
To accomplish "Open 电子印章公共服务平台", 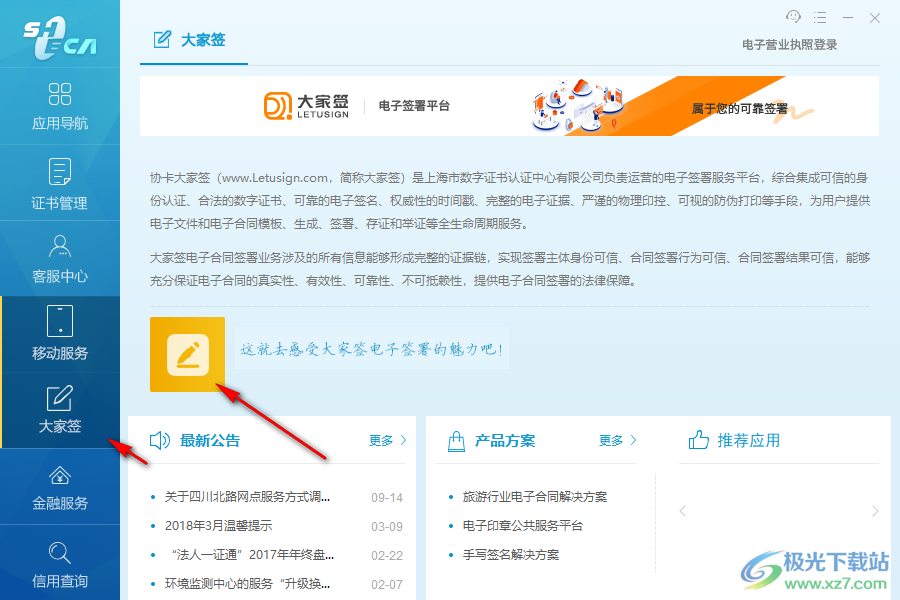I will [x=523, y=525].
